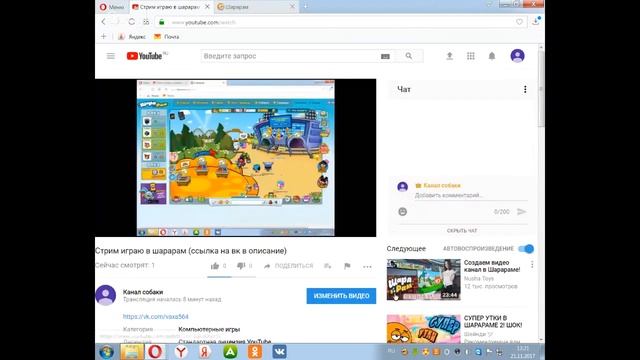This screenshot has height=360, width=640.
Task: Reload the current page
Action: click(131, 22)
